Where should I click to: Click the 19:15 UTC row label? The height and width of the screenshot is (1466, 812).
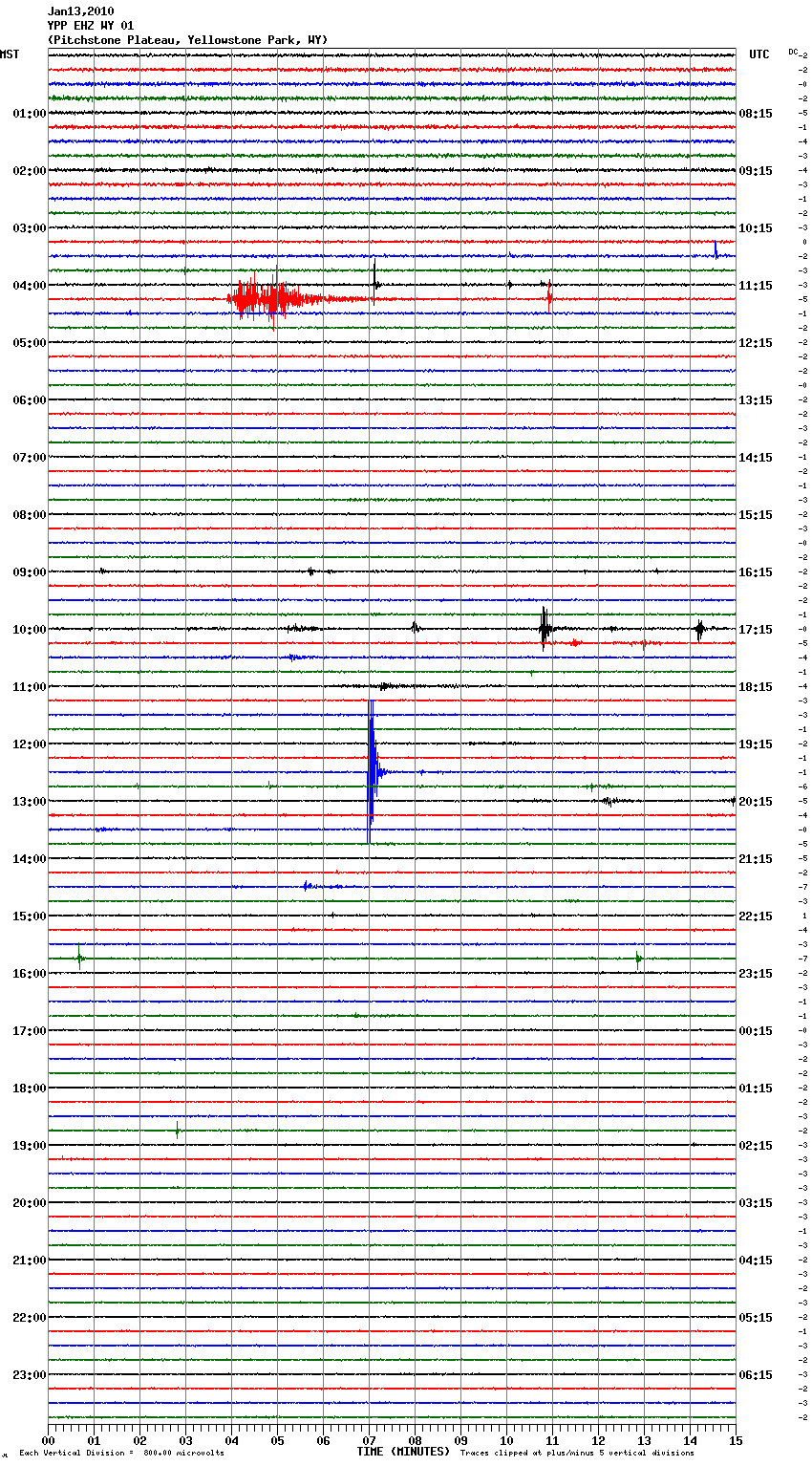click(756, 744)
